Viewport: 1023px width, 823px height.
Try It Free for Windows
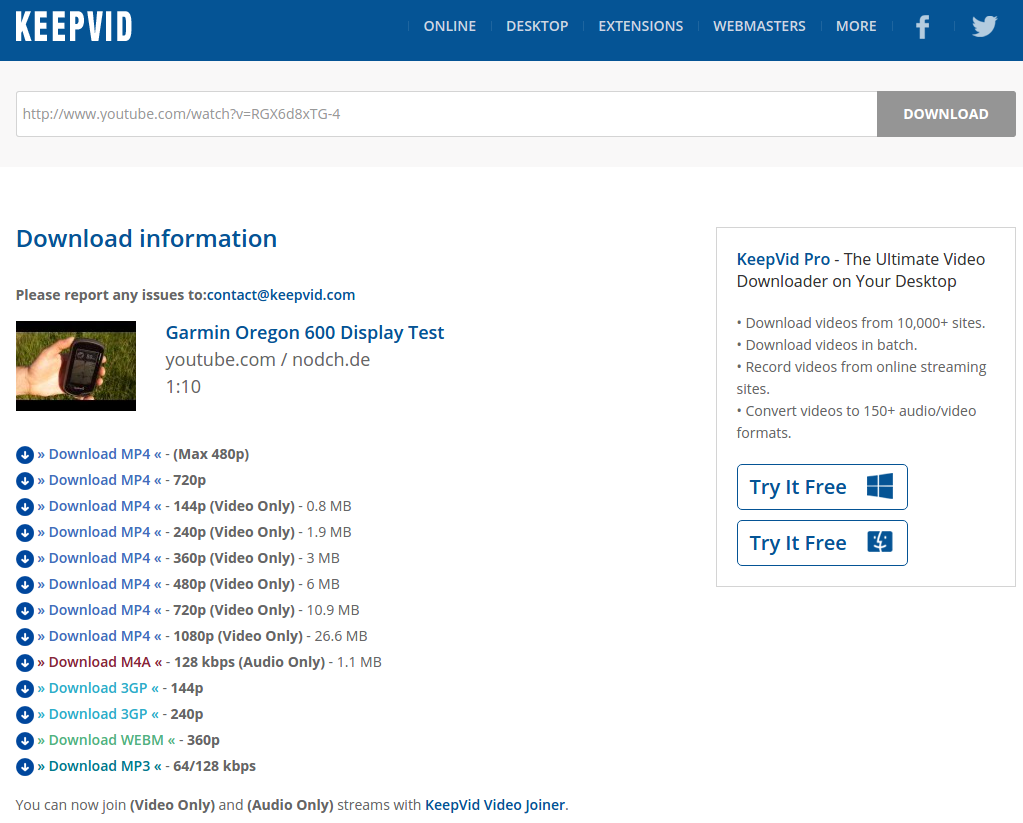point(822,487)
